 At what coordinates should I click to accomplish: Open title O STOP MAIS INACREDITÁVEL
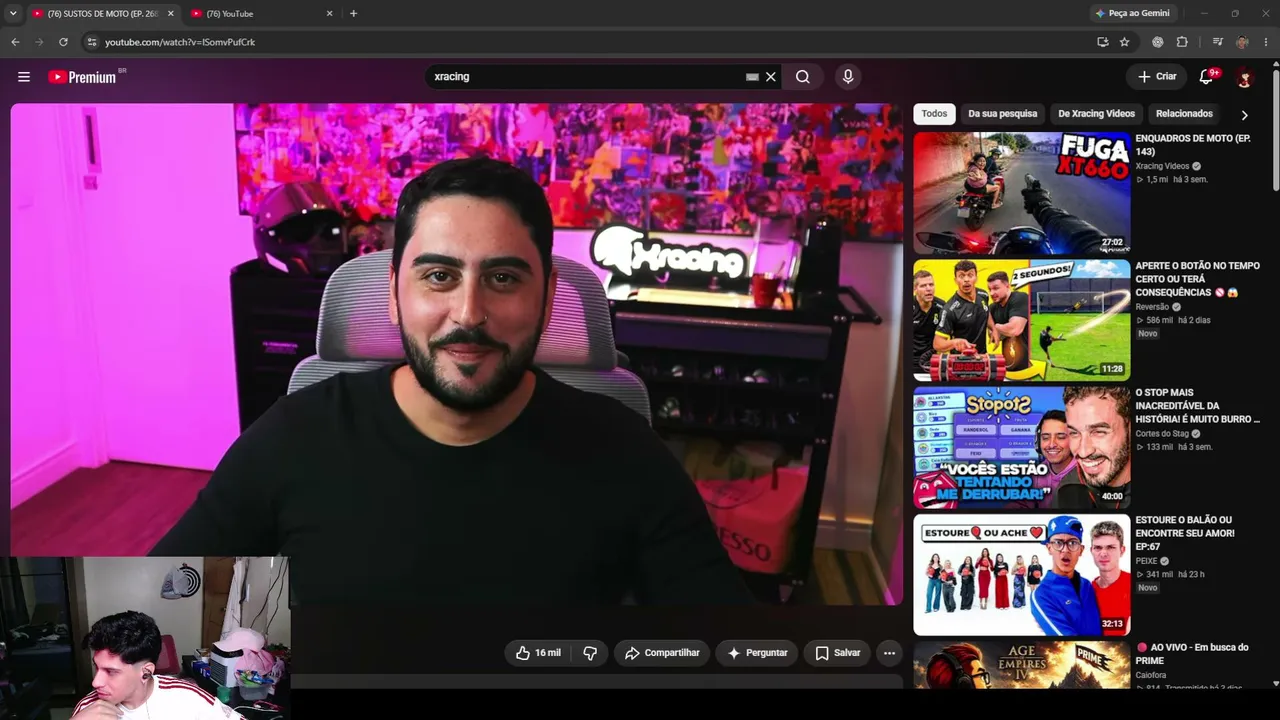click(x=1197, y=406)
